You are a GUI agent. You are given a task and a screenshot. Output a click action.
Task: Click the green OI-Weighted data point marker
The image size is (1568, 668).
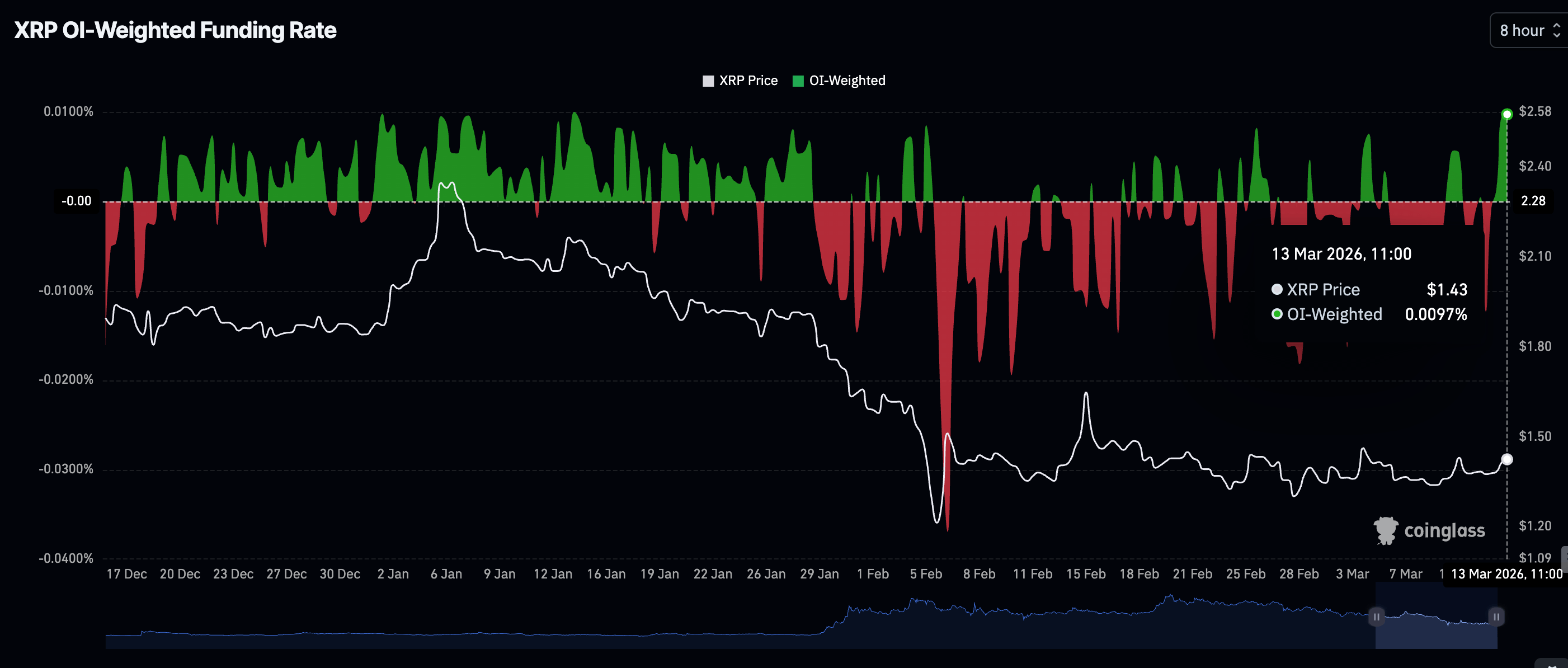(x=1506, y=114)
